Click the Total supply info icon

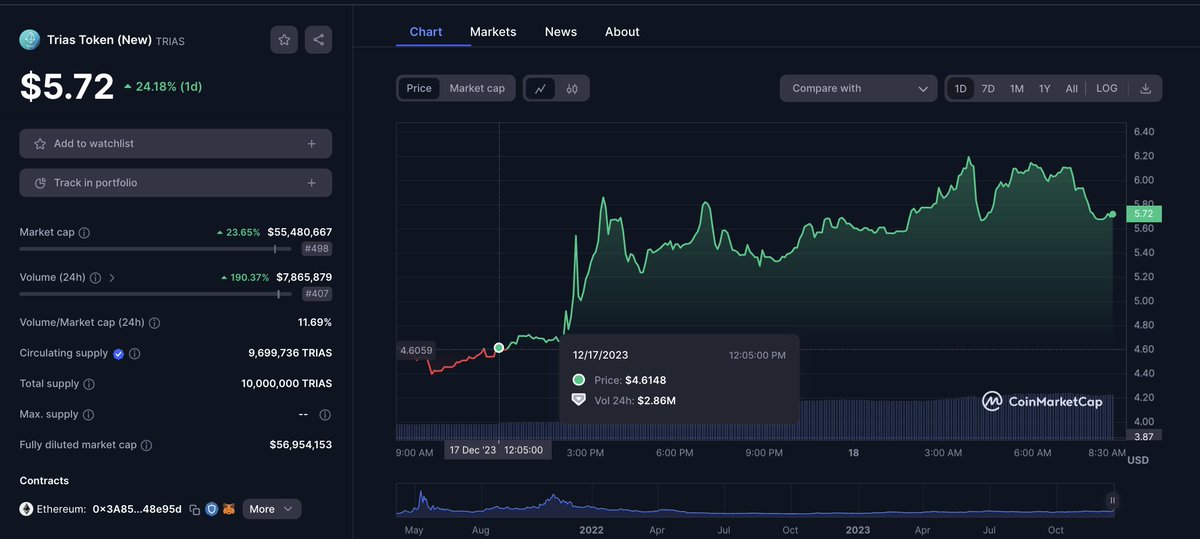pyautogui.click(x=89, y=384)
